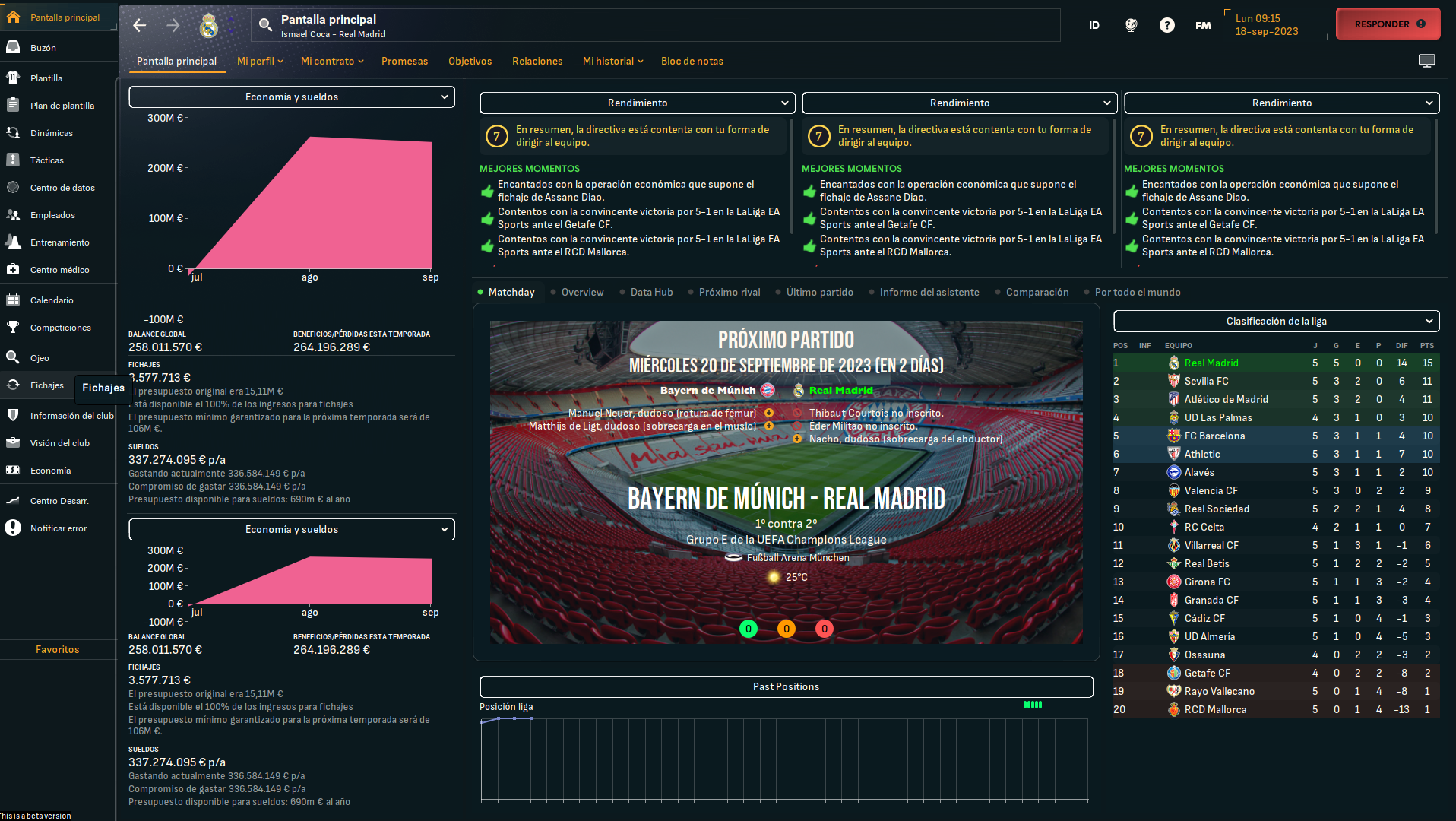
Task: Click Bayern de Múnich team name link
Action: coord(707,390)
